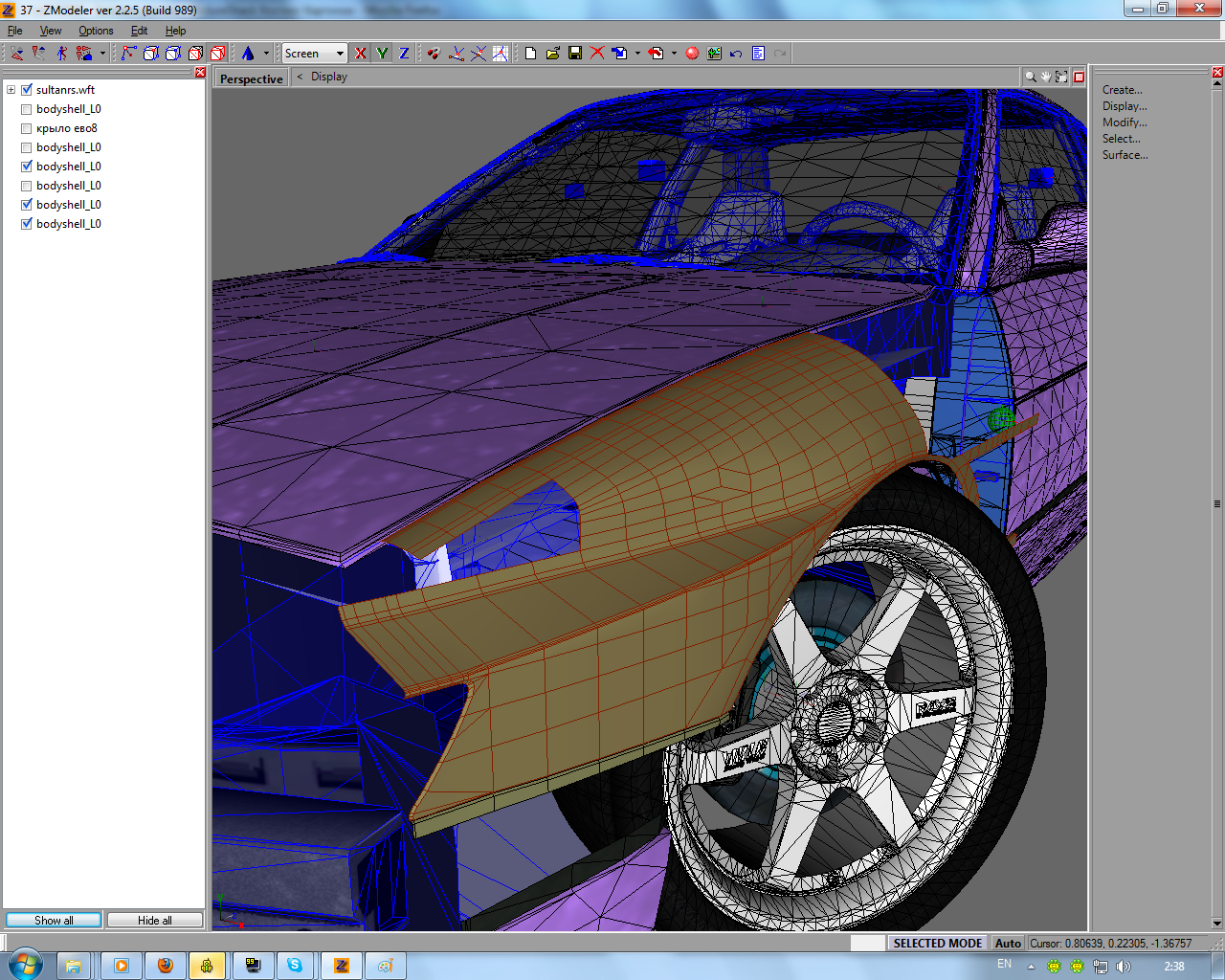1225x980 pixels.
Task: Click the New file icon
Action: pos(530,54)
